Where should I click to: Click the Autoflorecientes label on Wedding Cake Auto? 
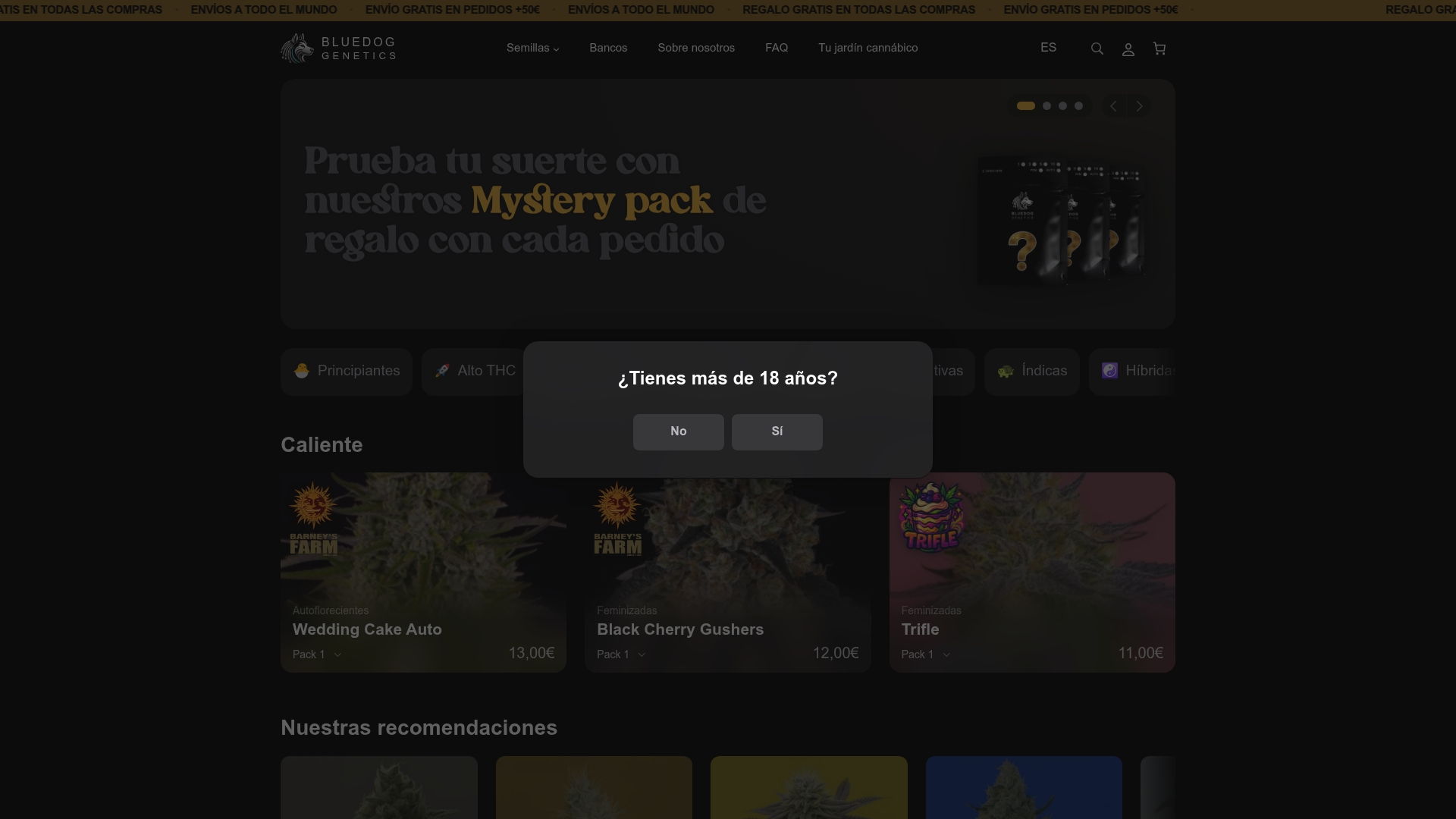(x=331, y=611)
